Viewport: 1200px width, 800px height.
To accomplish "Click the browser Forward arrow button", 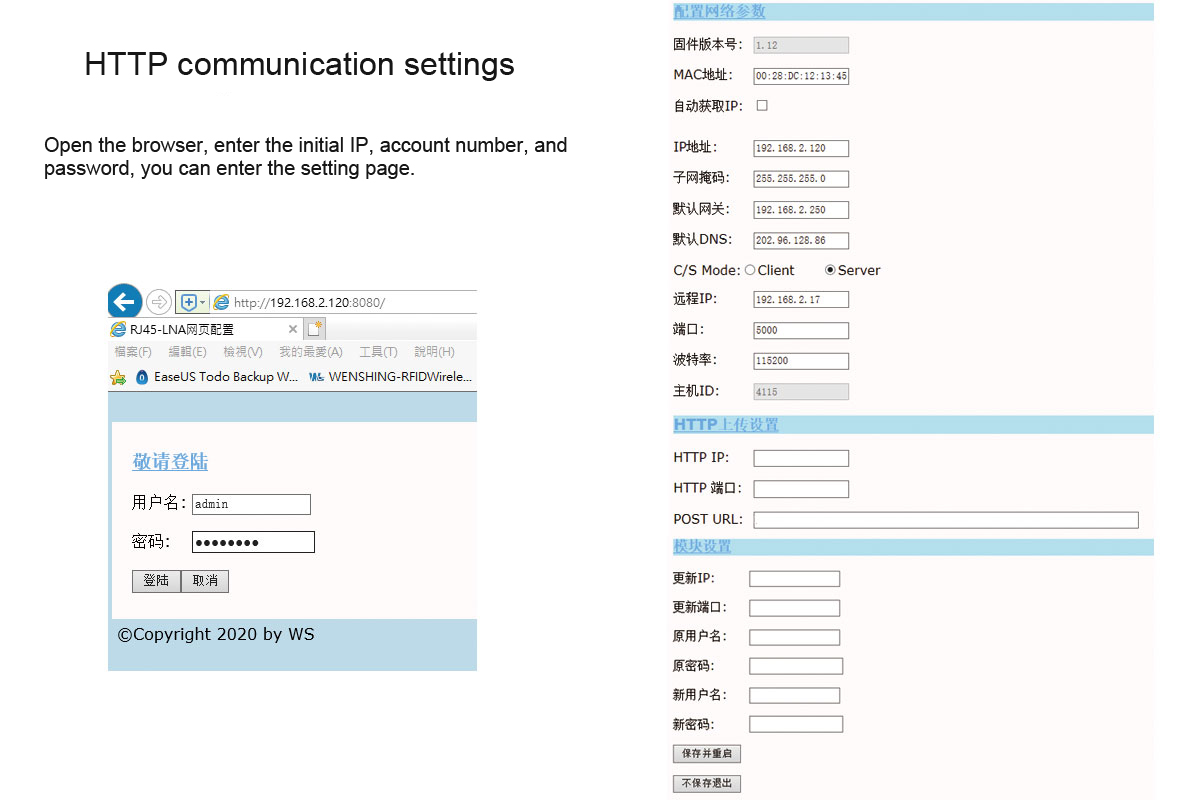I will click(158, 302).
